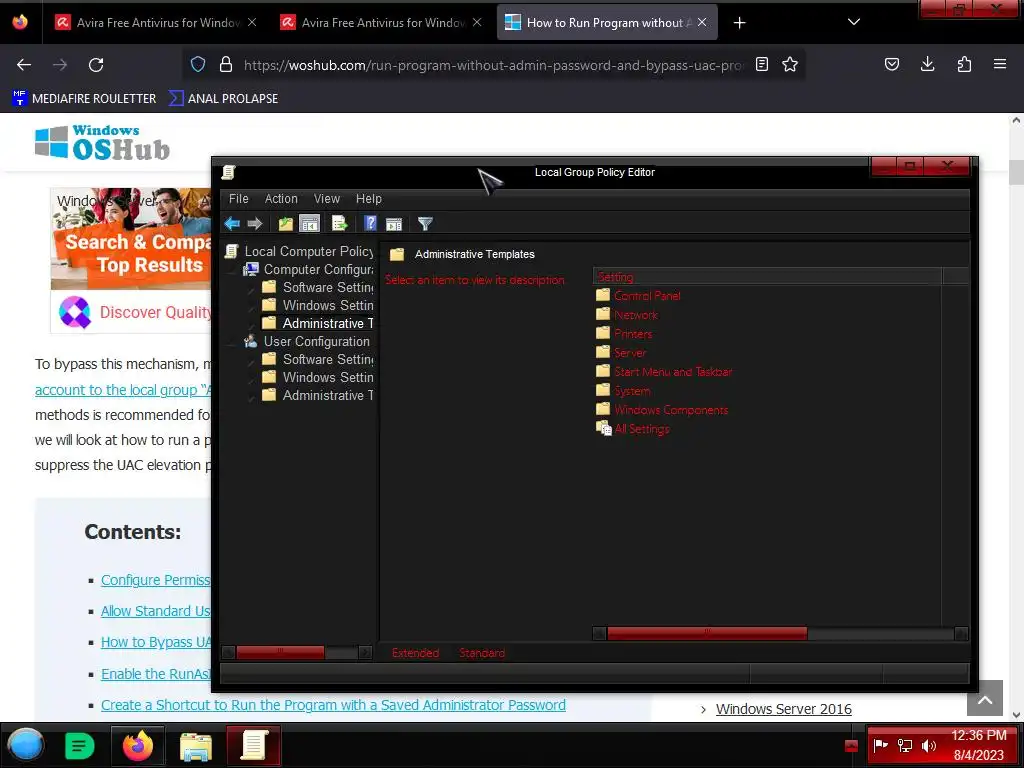
Task: Click the Back arrow in Group Policy toolbar
Action: [x=232, y=223]
